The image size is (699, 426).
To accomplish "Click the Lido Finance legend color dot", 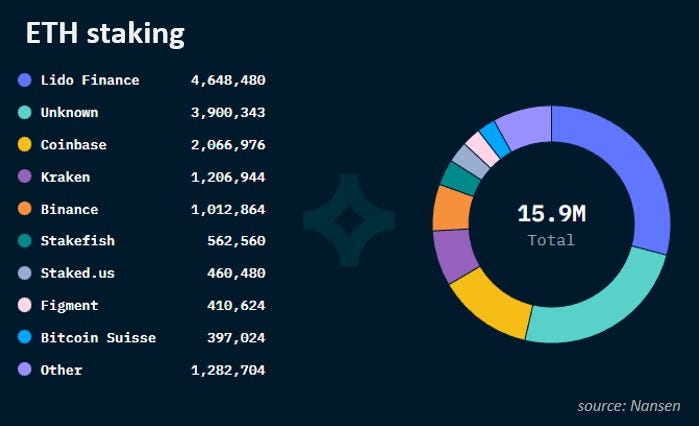I will pyautogui.click(x=25, y=80).
